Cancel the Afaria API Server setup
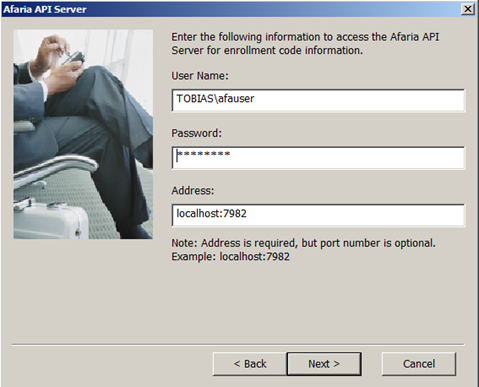 (419, 364)
